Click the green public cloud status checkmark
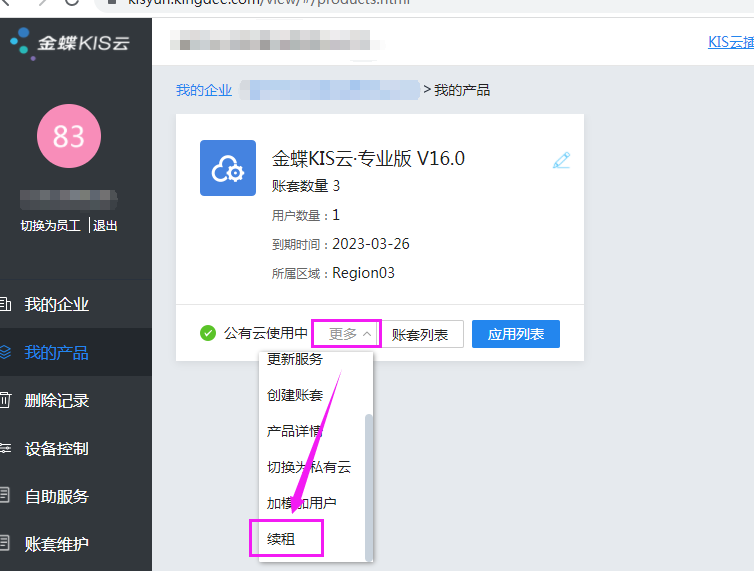The height and width of the screenshot is (571, 754). (208, 333)
